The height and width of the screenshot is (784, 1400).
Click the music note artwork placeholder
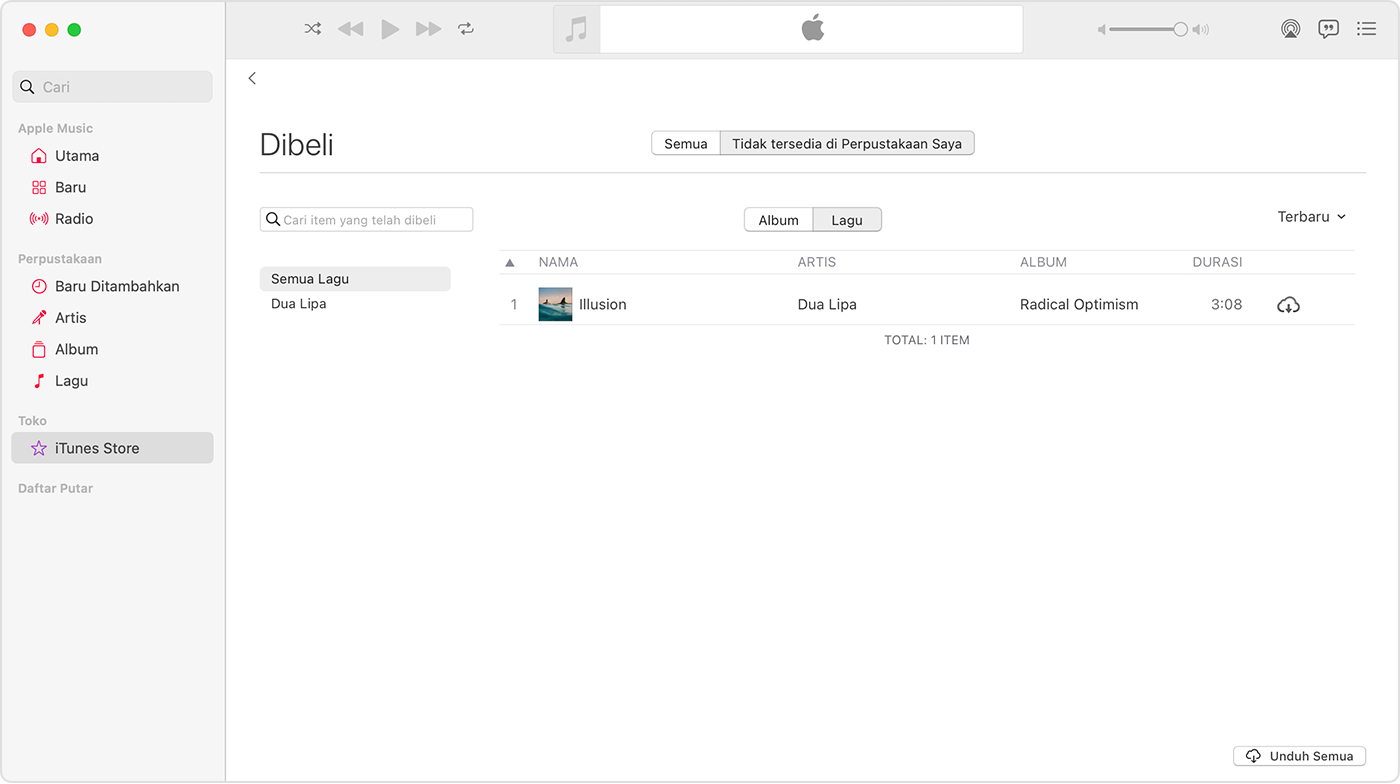coord(576,29)
